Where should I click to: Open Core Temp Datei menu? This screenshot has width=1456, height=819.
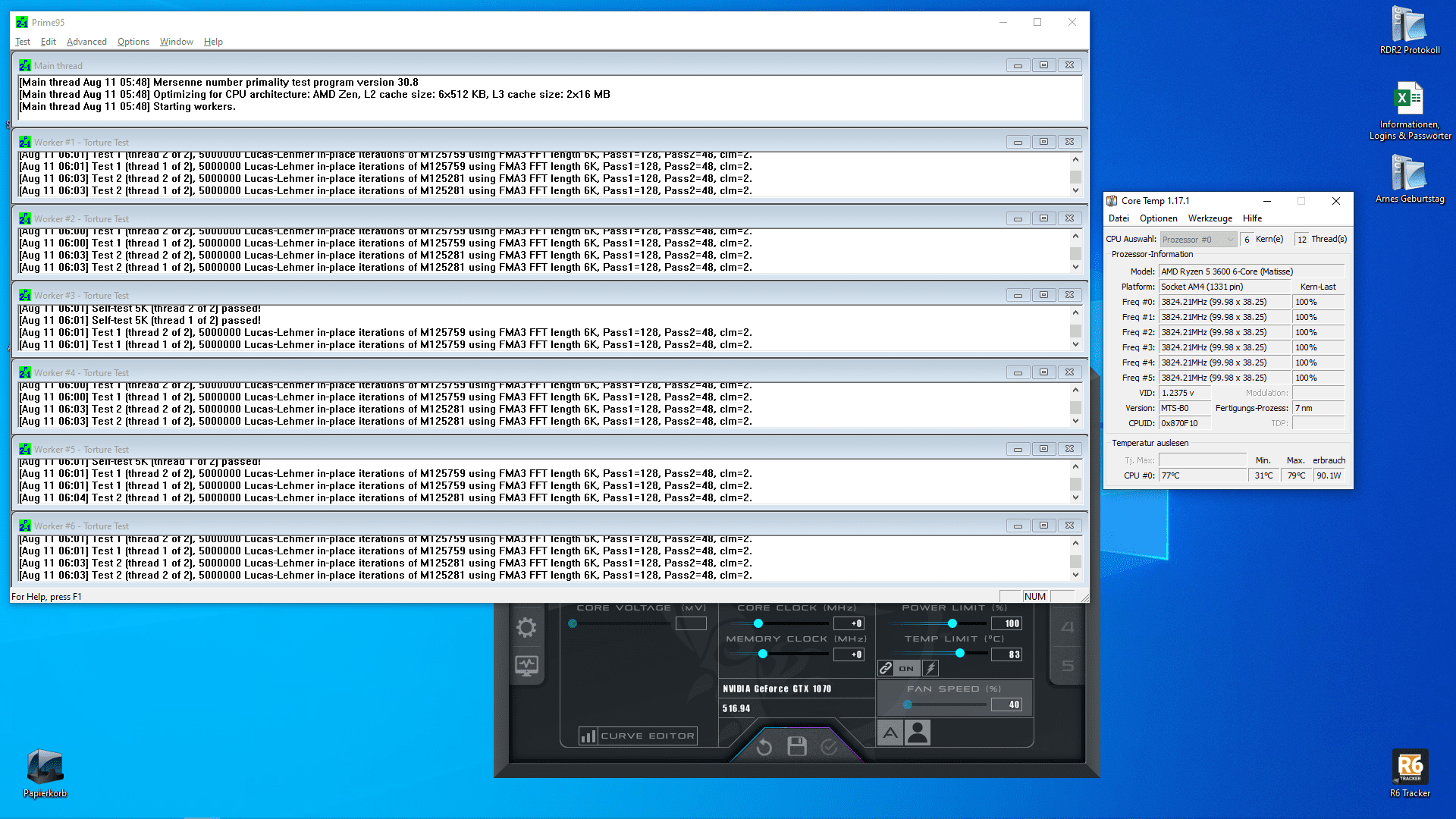click(1119, 218)
